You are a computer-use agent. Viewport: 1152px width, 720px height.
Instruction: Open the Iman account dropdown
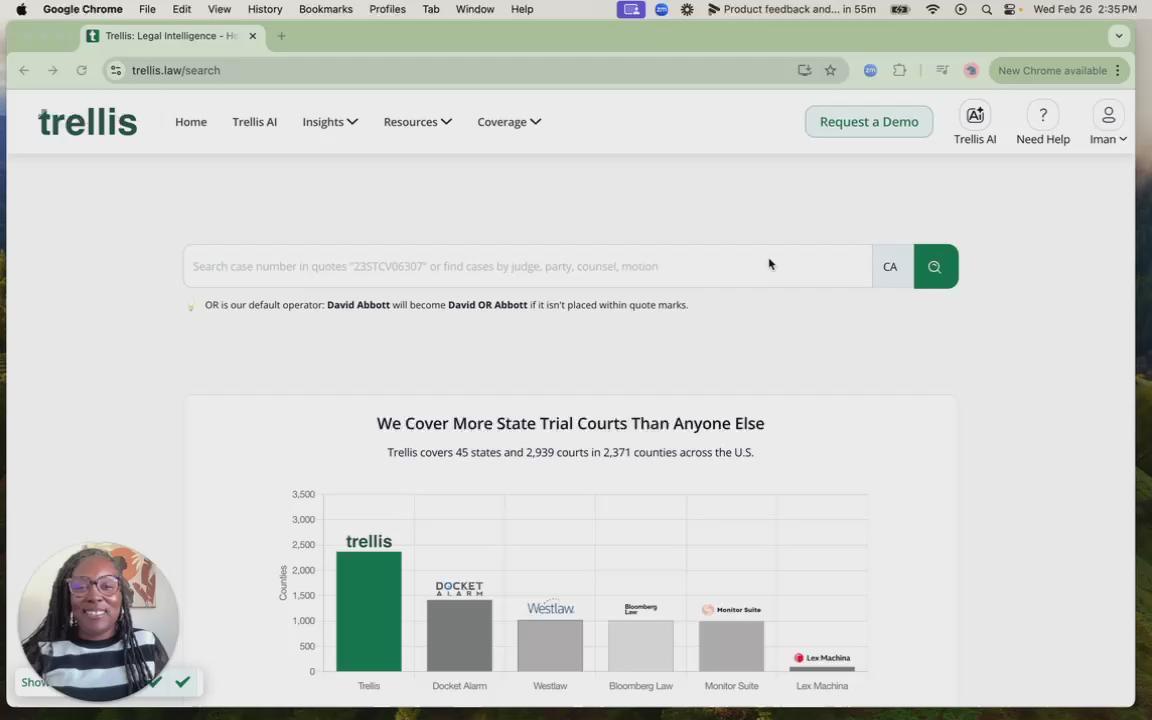coord(1108,140)
